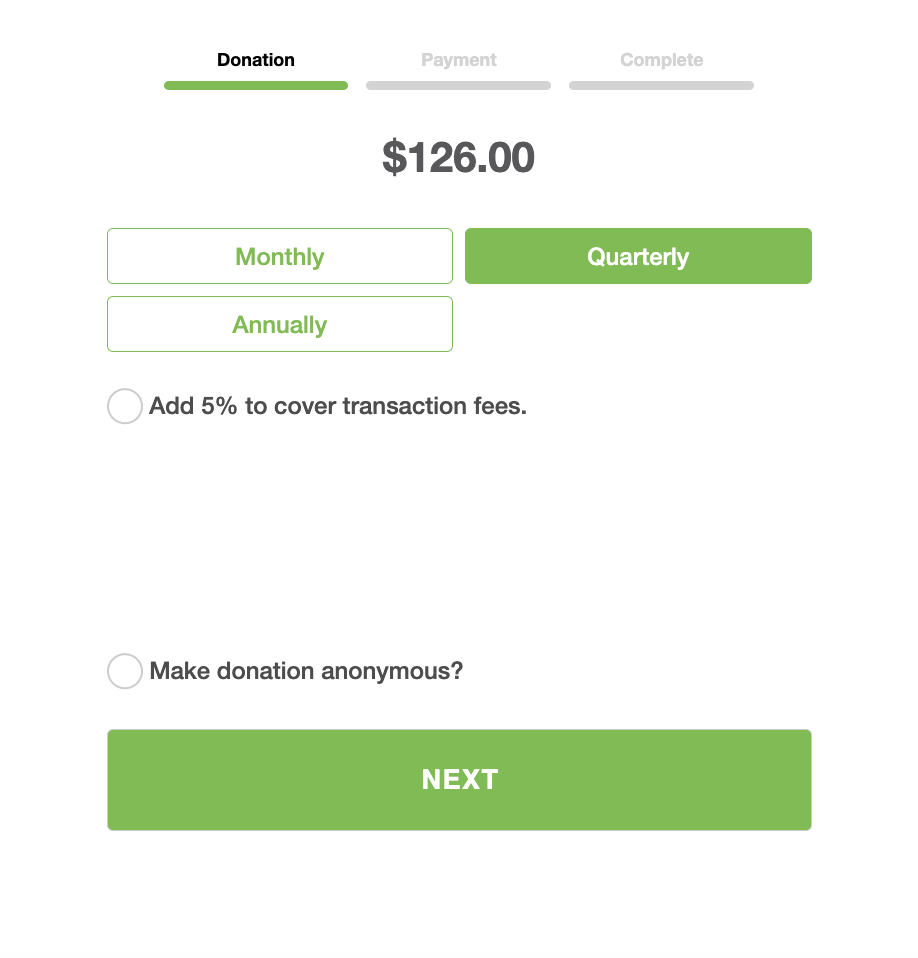Click the gray bar under Complete
Screen dimensions: 918x958
click(x=661, y=86)
